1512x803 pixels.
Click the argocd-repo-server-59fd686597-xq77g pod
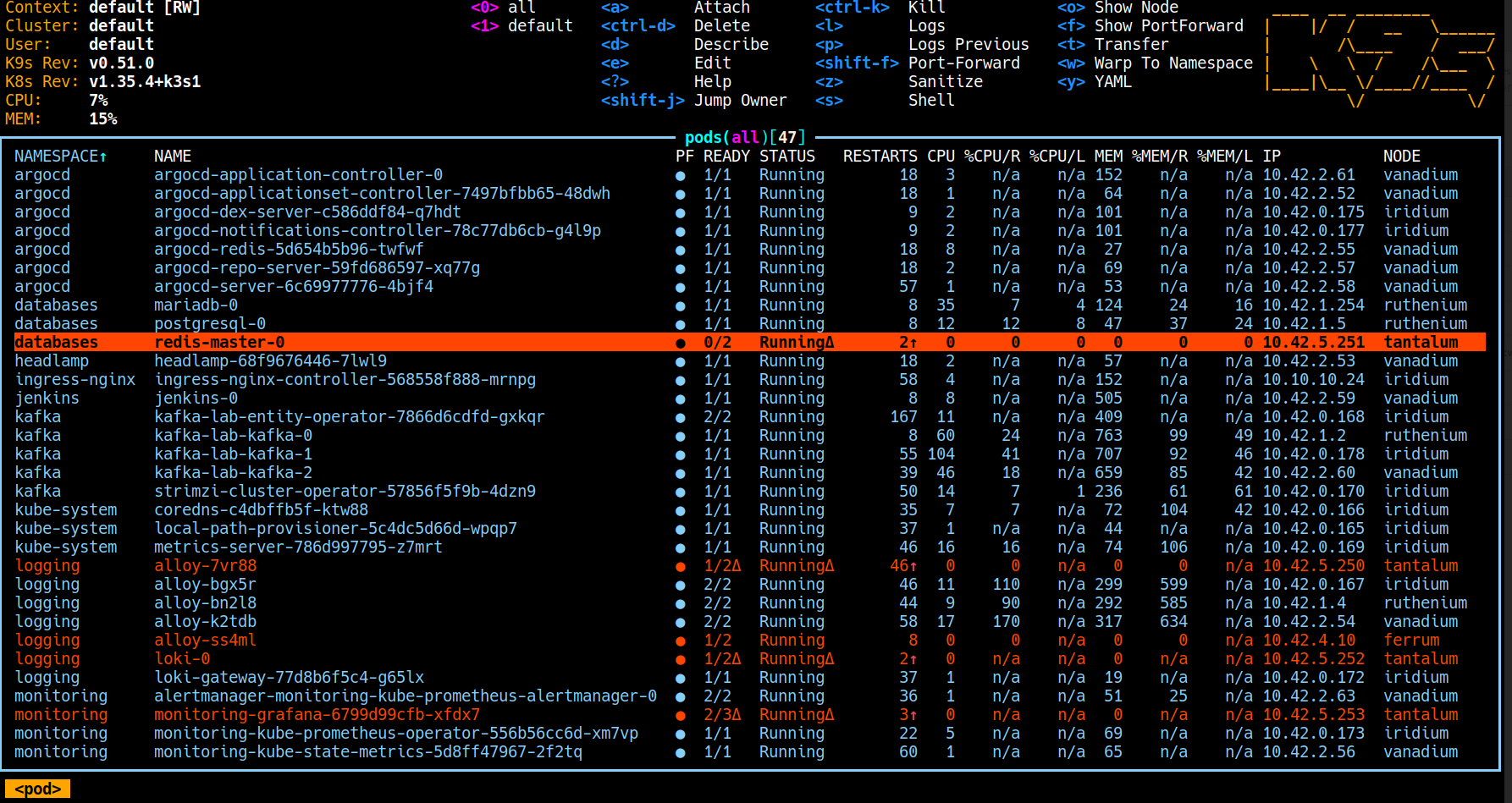317,268
